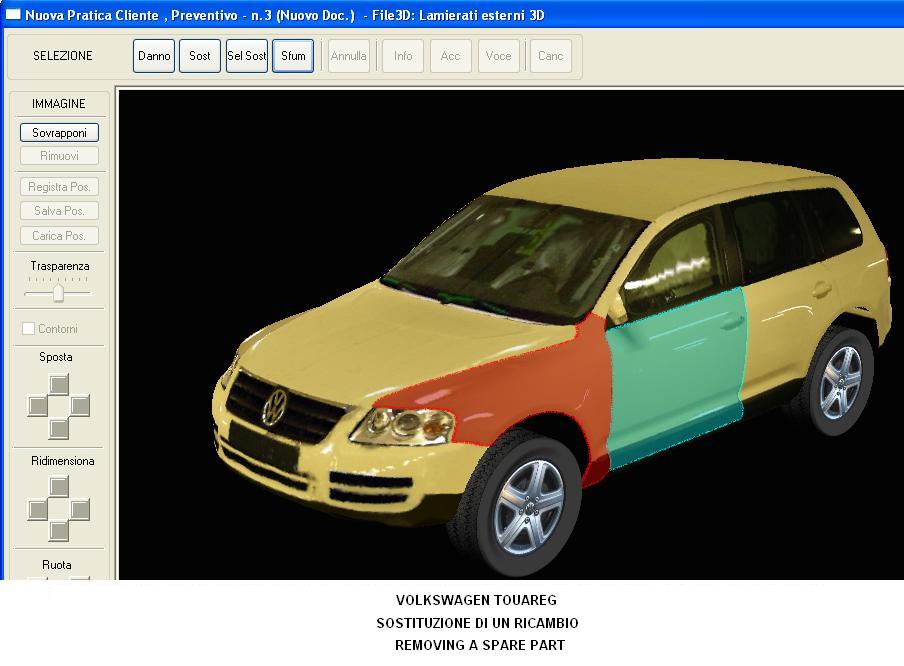Click the Sposta down arrow button

[x=59, y=428]
